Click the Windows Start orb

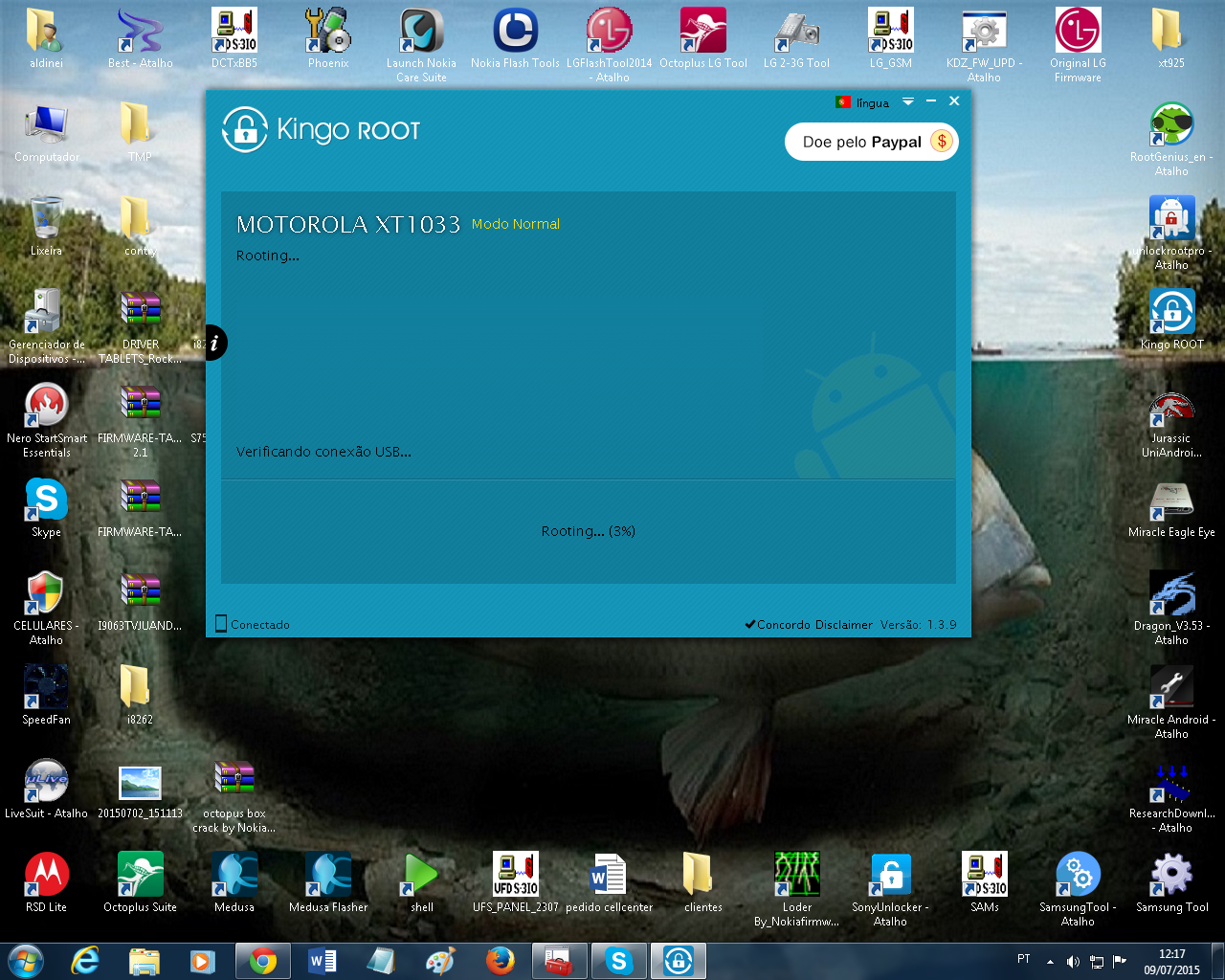coord(26,961)
